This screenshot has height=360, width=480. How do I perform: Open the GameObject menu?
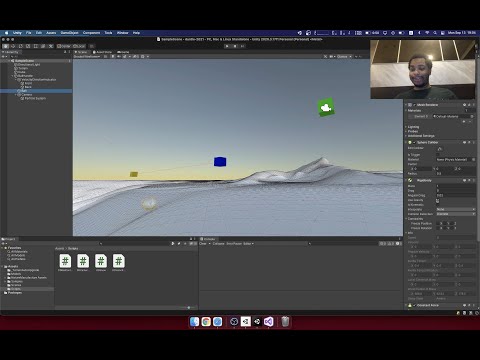pyautogui.click(x=69, y=33)
